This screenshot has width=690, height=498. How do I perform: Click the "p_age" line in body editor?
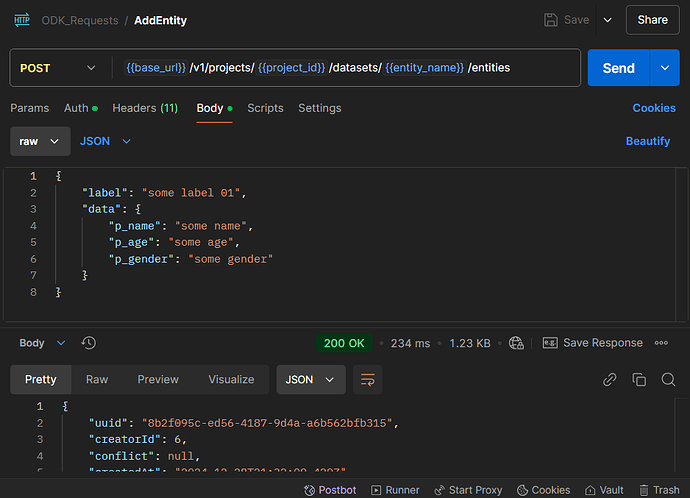[x=174, y=242]
